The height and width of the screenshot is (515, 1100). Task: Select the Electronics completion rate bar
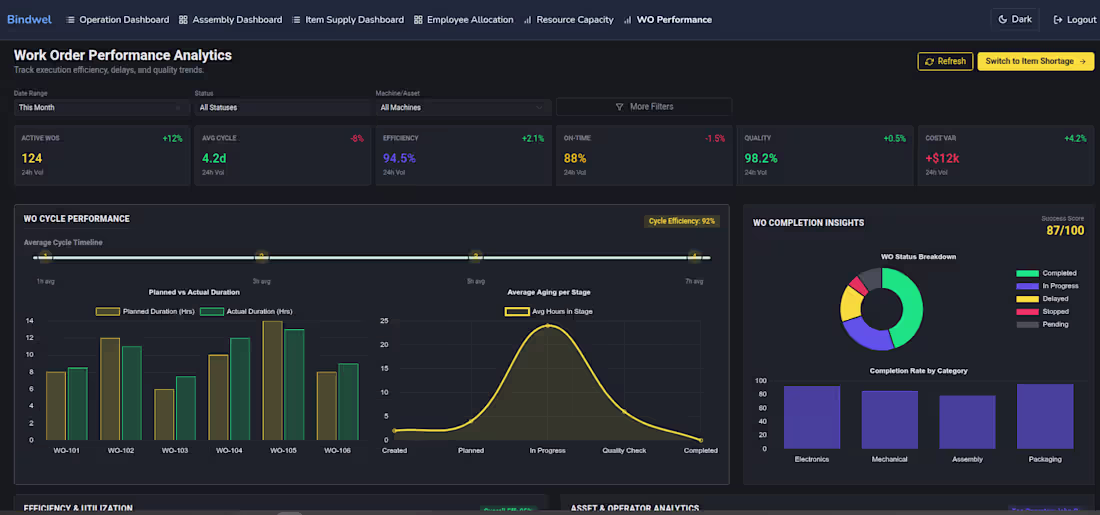click(x=812, y=417)
